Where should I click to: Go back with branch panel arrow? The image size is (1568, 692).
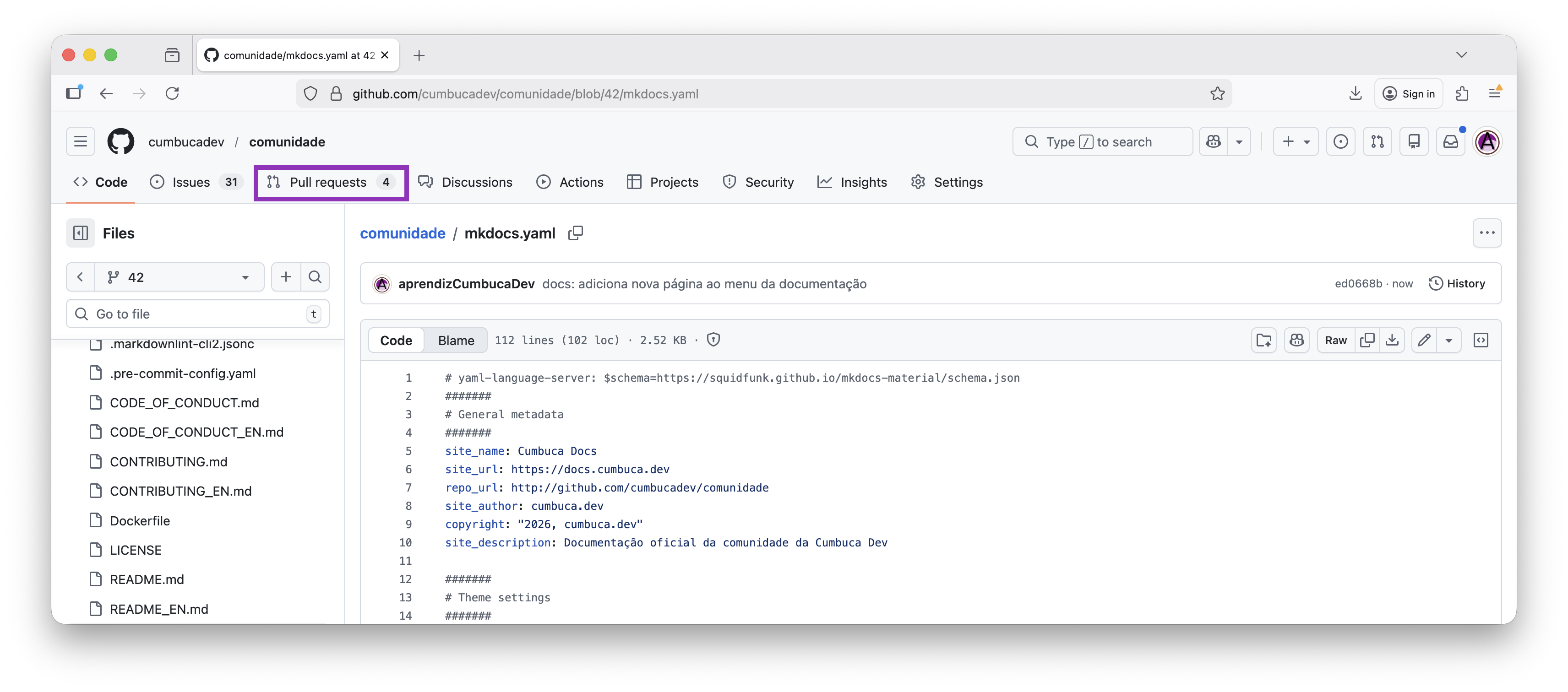(80, 277)
